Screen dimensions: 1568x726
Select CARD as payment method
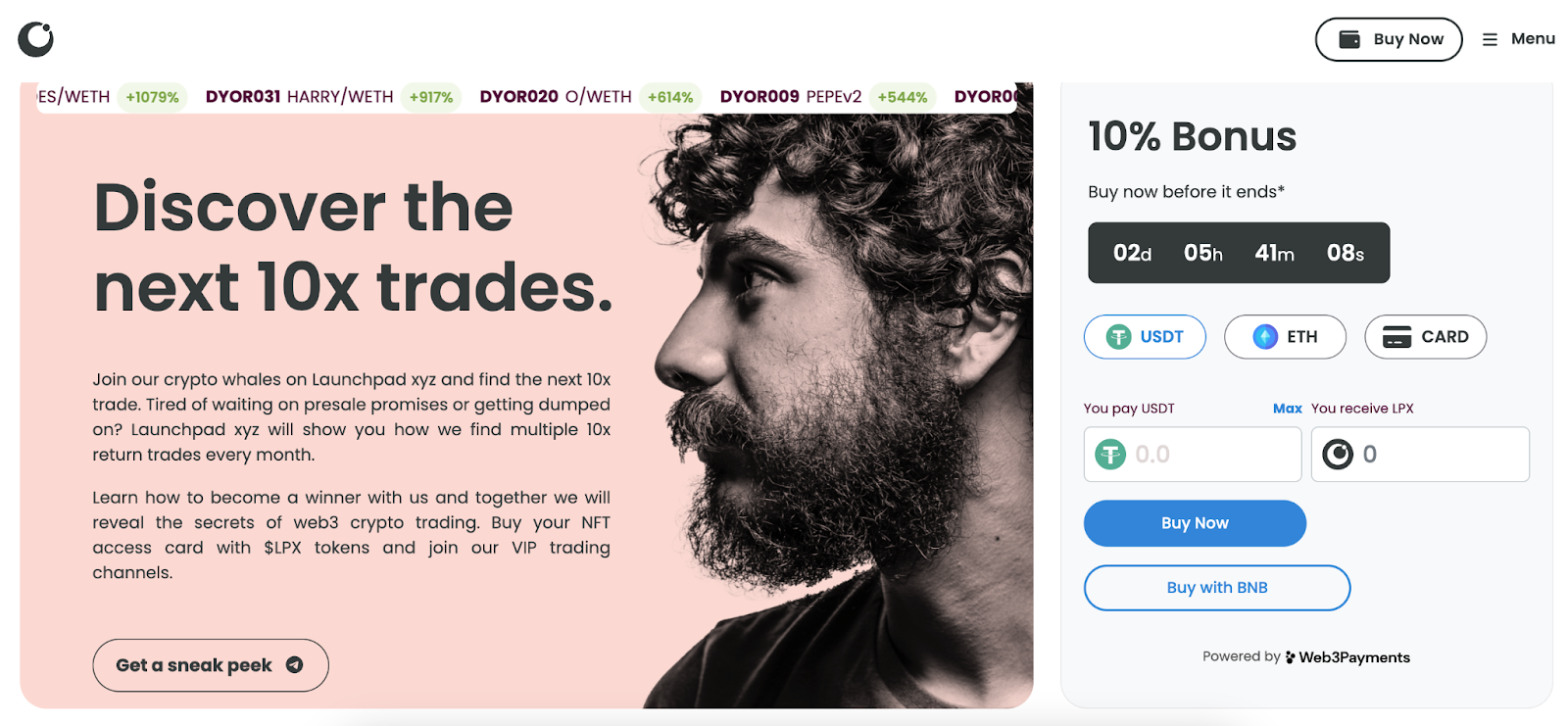[x=1425, y=337]
